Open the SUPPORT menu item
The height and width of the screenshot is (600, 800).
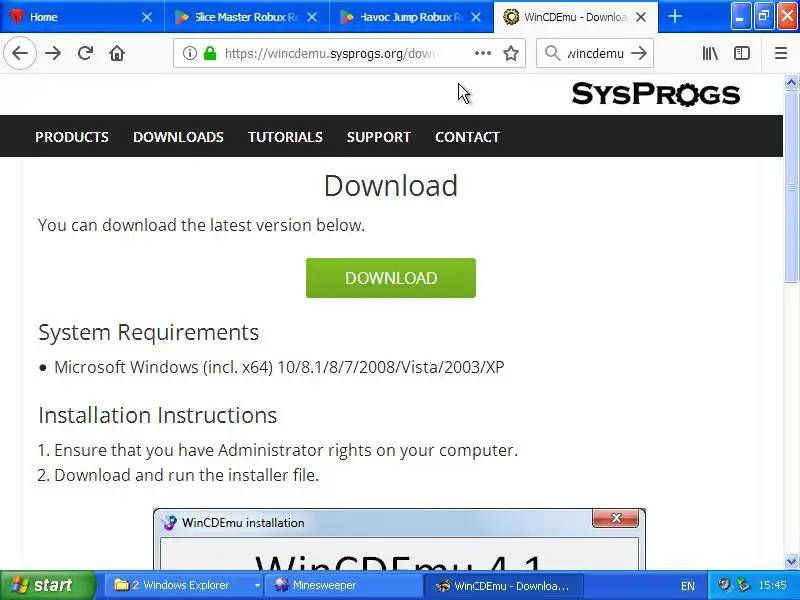[x=379, y=137]
